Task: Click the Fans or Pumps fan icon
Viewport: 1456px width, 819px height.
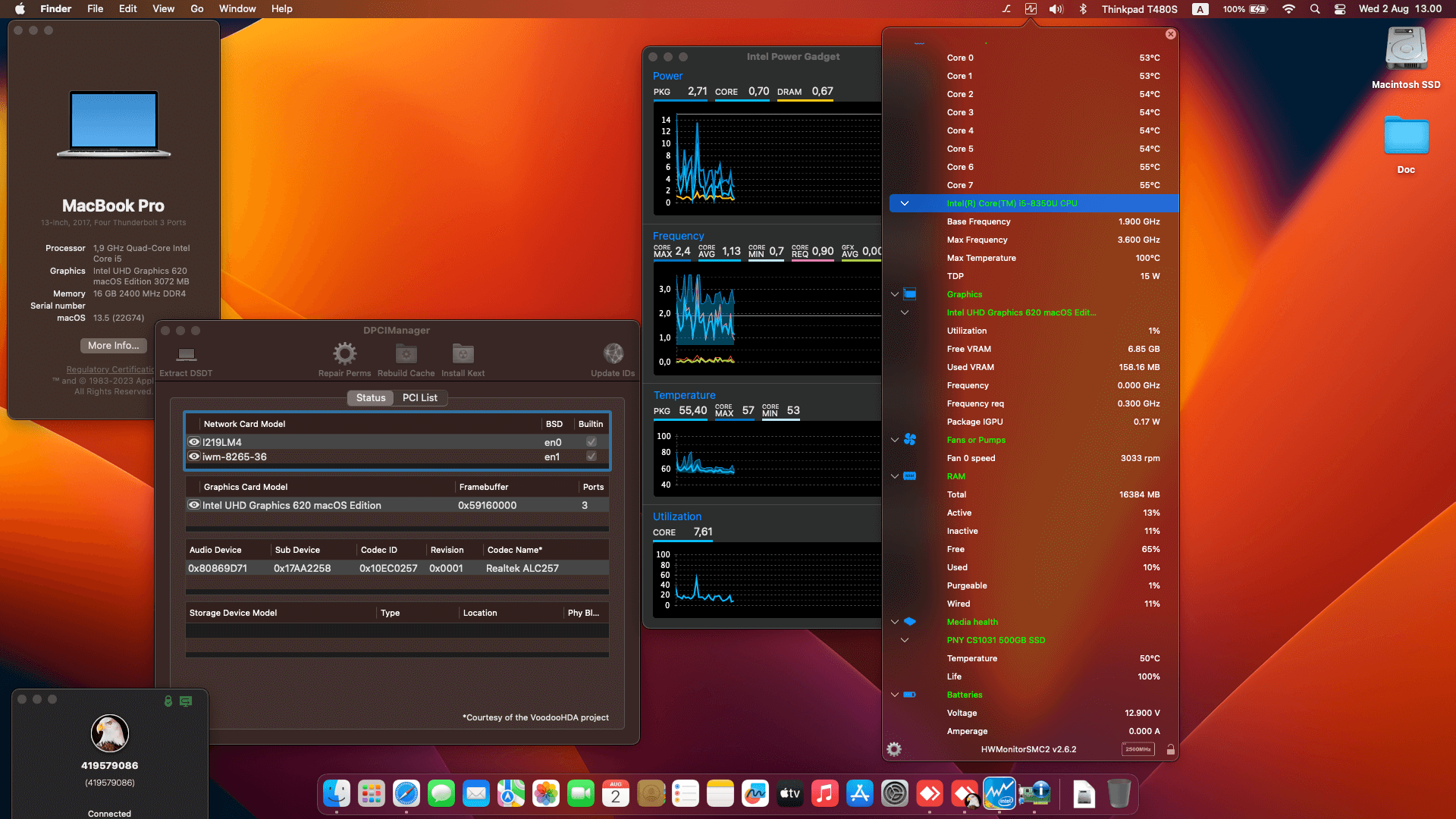Action: [910, 440]
